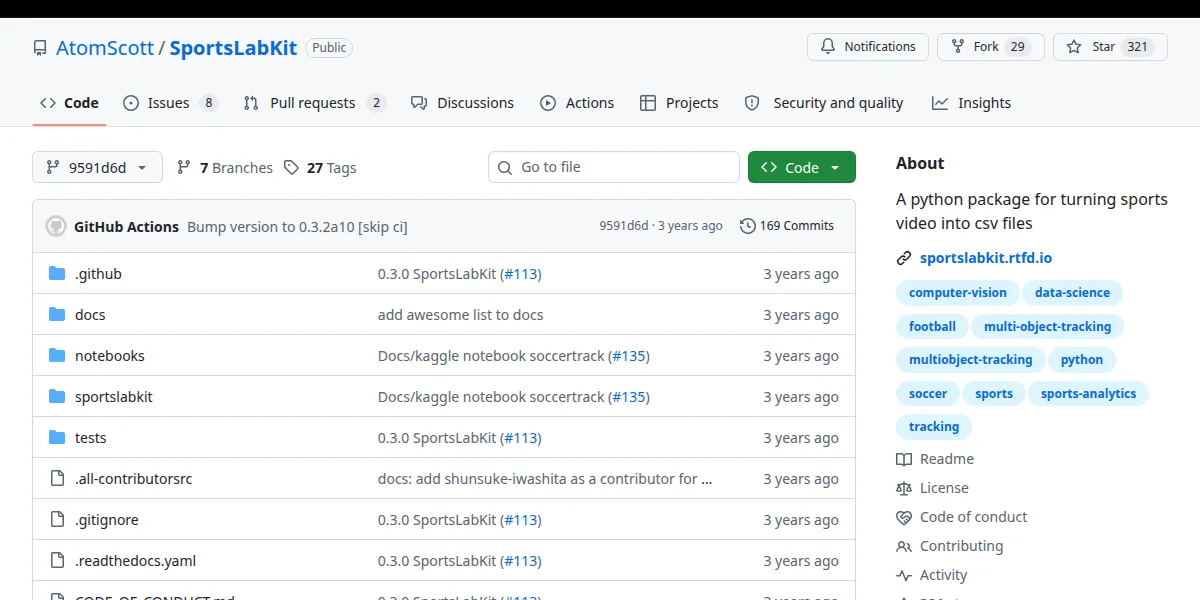This screenshot has width=1200, height=600.
Task: Open 'add awesome list to docs' commit message
Action: [461, 315]
